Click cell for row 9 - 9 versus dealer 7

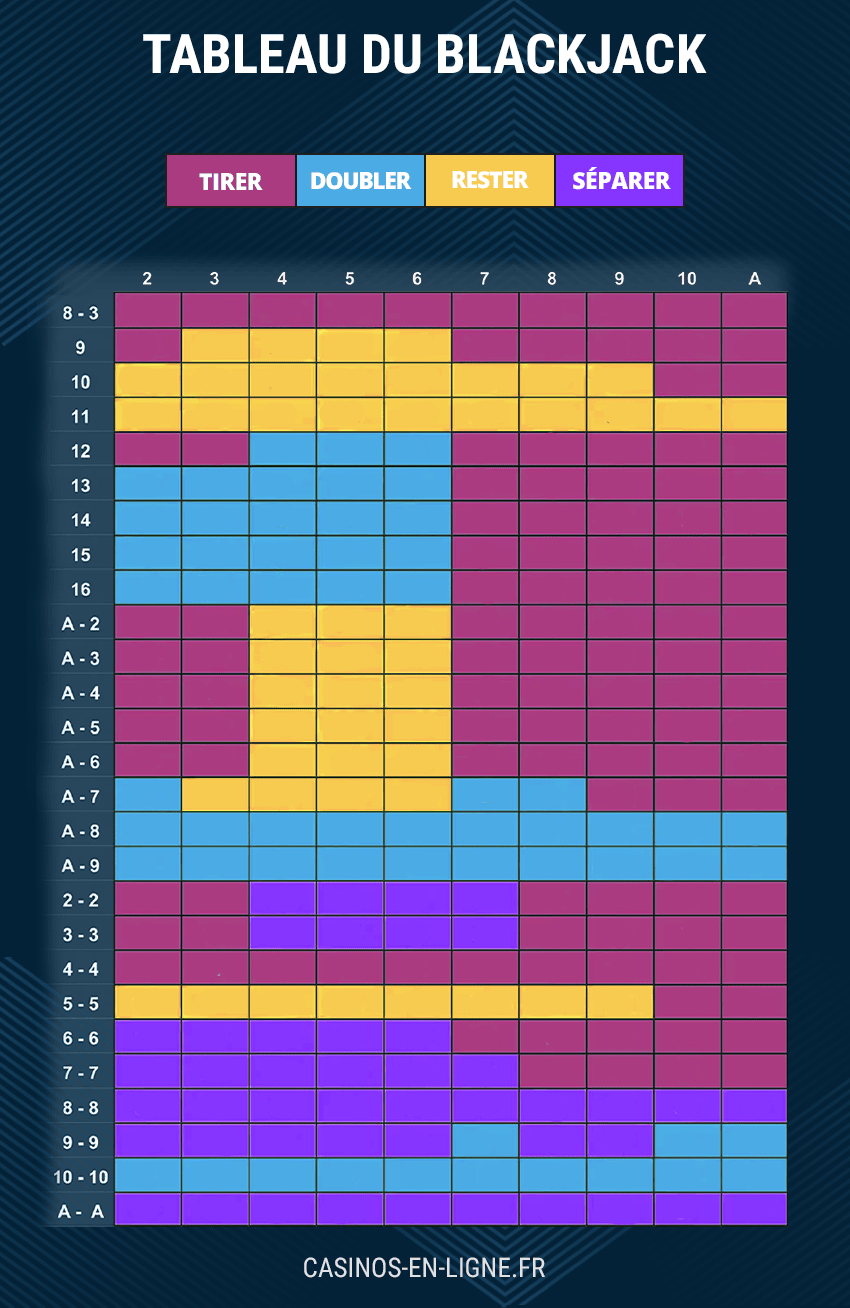pos(485,1141)
